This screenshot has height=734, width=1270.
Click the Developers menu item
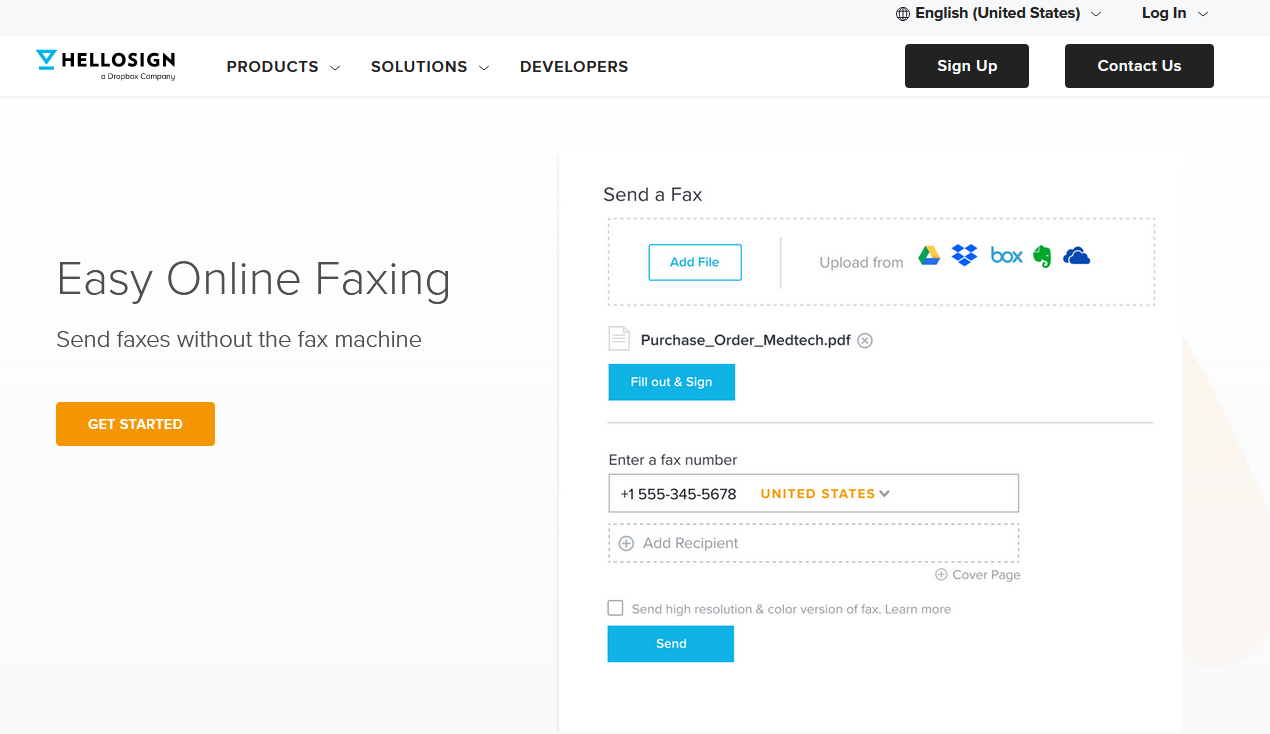pyautogui.click(x=573, y=66)
